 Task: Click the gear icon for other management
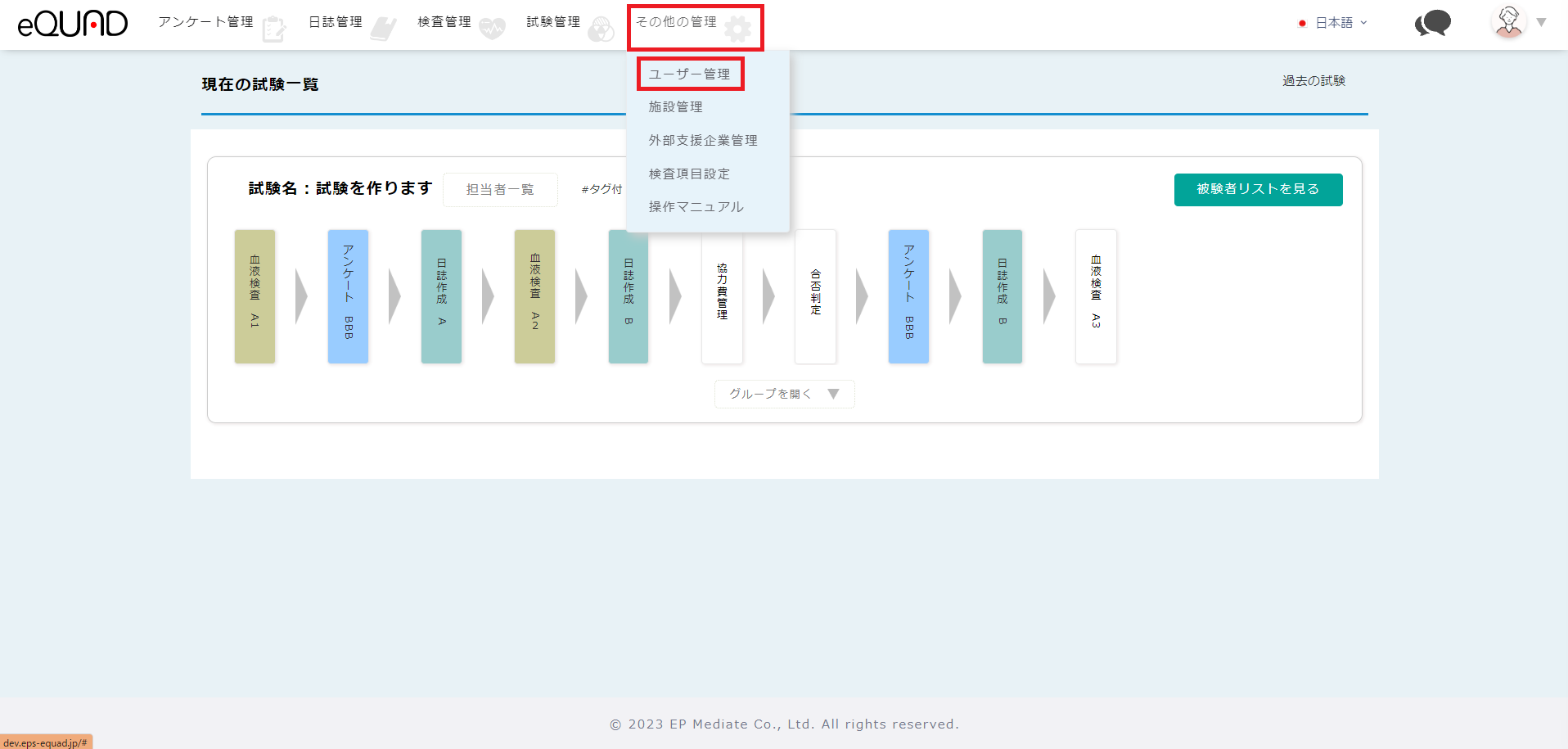pyautogui.click(x=737, y=29)
